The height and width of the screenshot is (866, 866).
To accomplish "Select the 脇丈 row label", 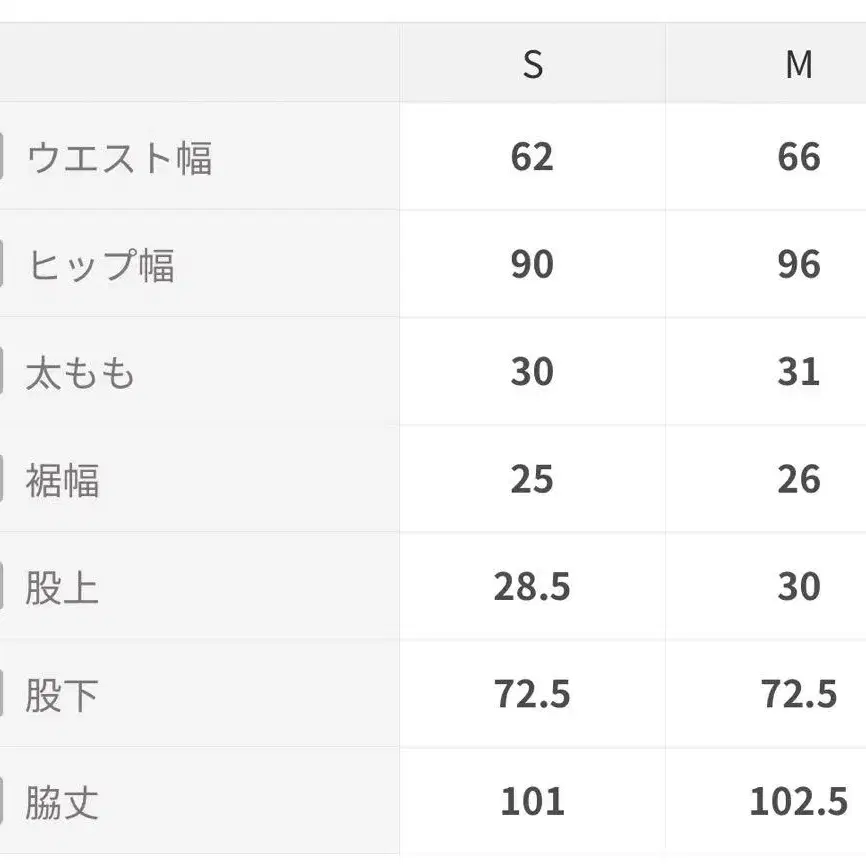I will click(x=62, y=802).
